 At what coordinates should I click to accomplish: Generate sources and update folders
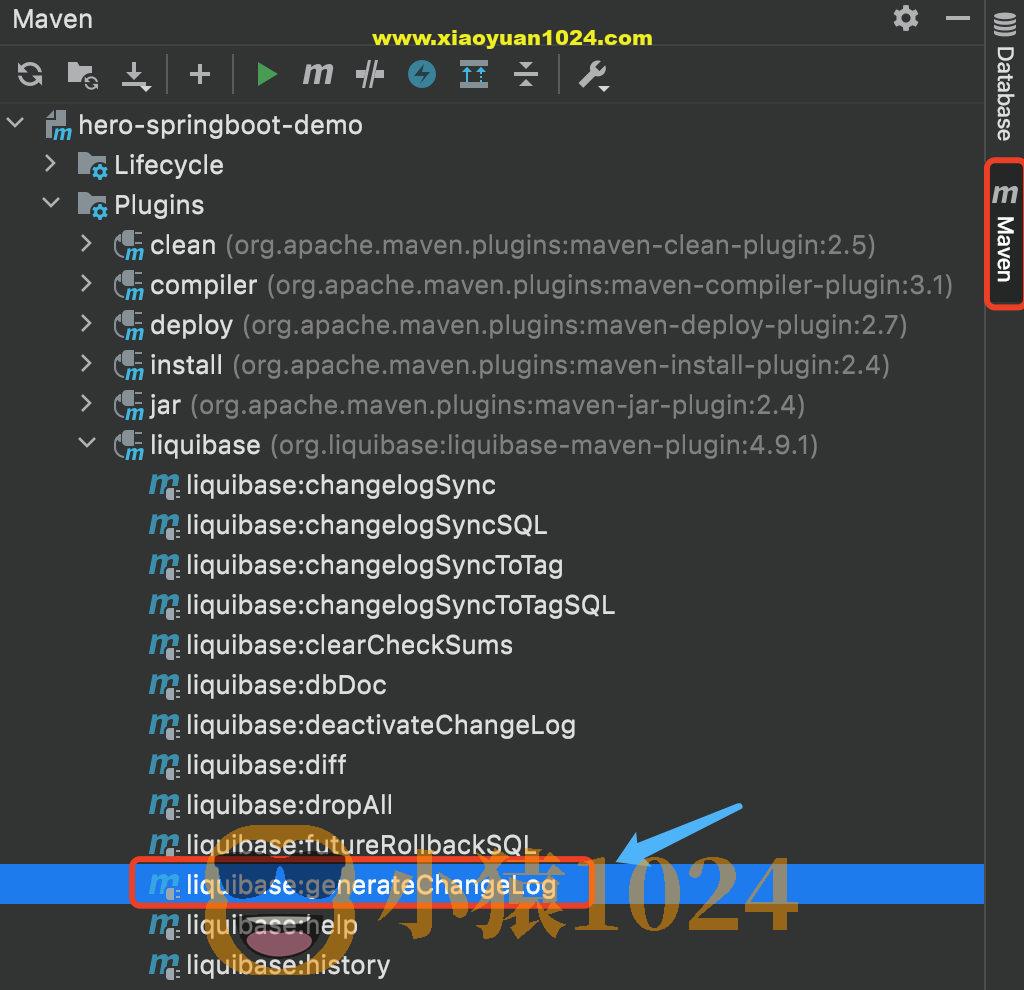(80, 74)
